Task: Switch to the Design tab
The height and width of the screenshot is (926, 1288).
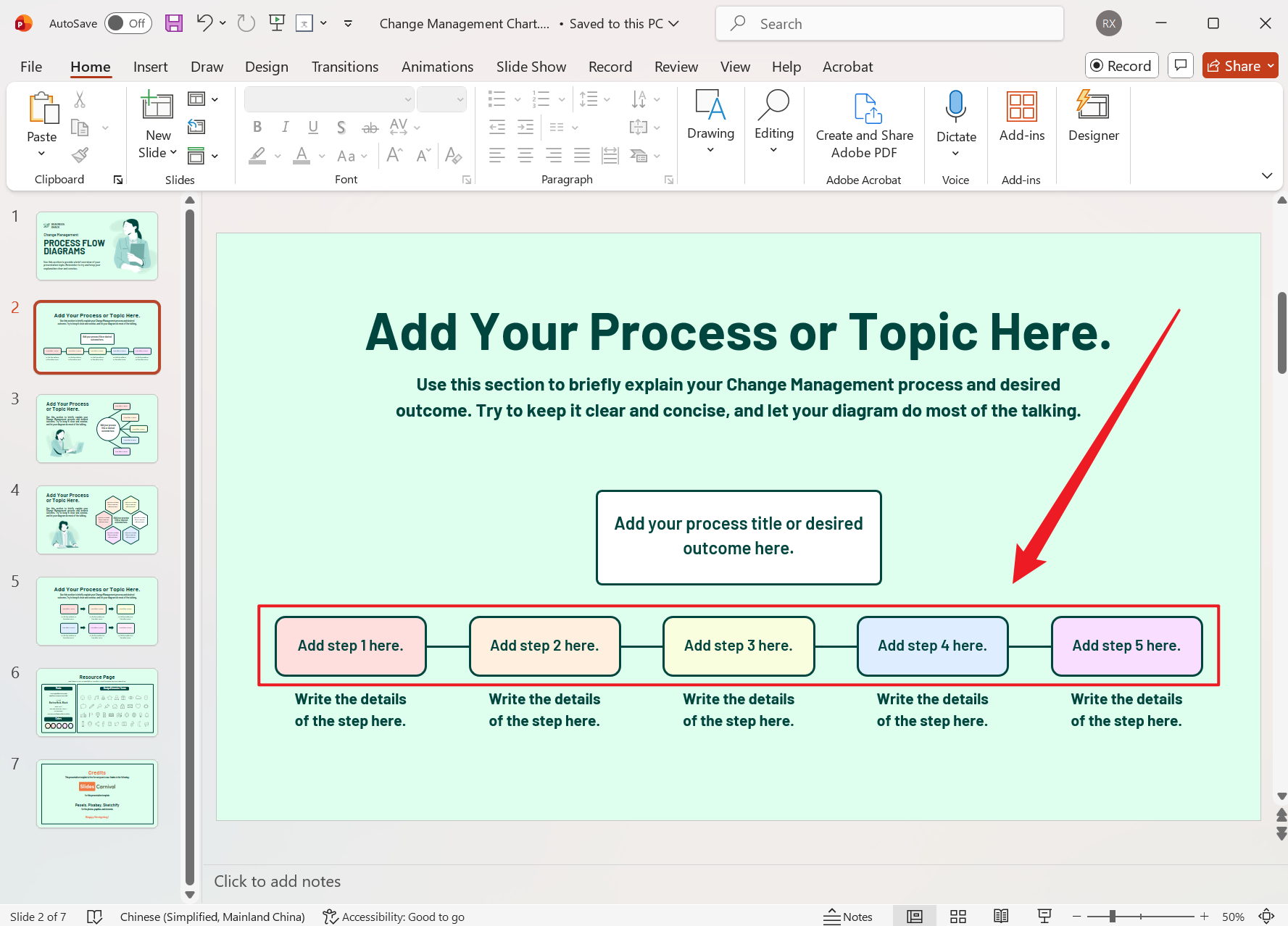Action: pos(266,67)
